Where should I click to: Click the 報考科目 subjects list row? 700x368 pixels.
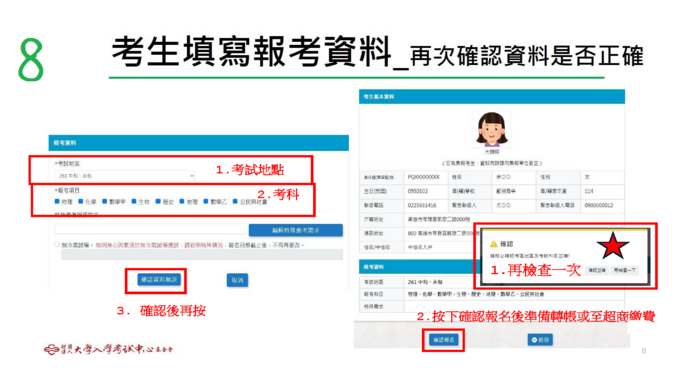(x=492, y=294)
